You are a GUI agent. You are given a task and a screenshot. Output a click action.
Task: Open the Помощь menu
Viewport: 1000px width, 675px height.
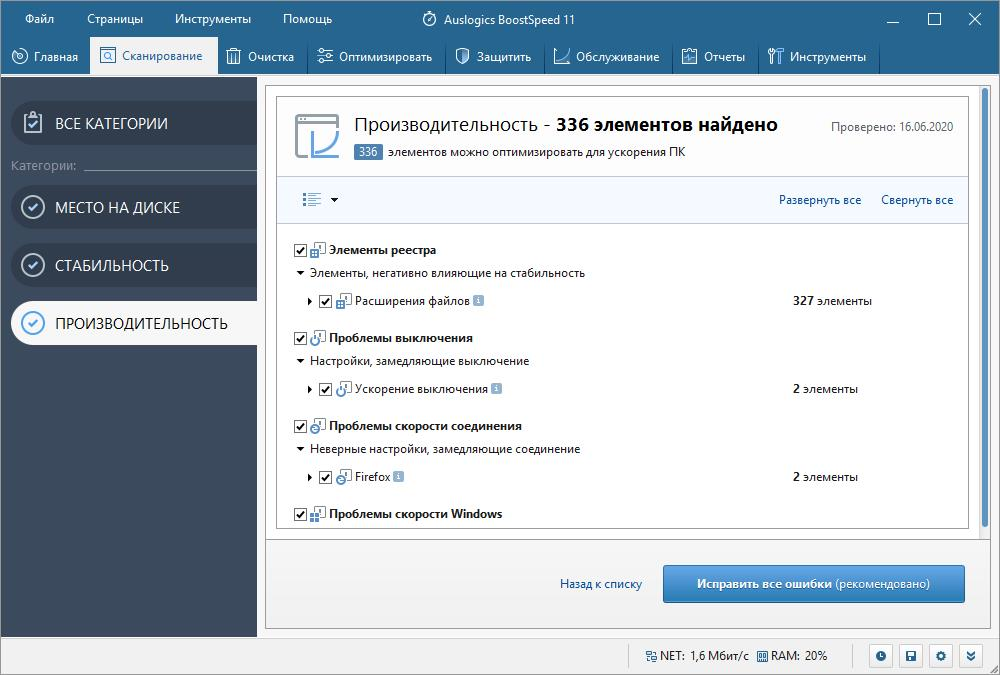[307, 19]
